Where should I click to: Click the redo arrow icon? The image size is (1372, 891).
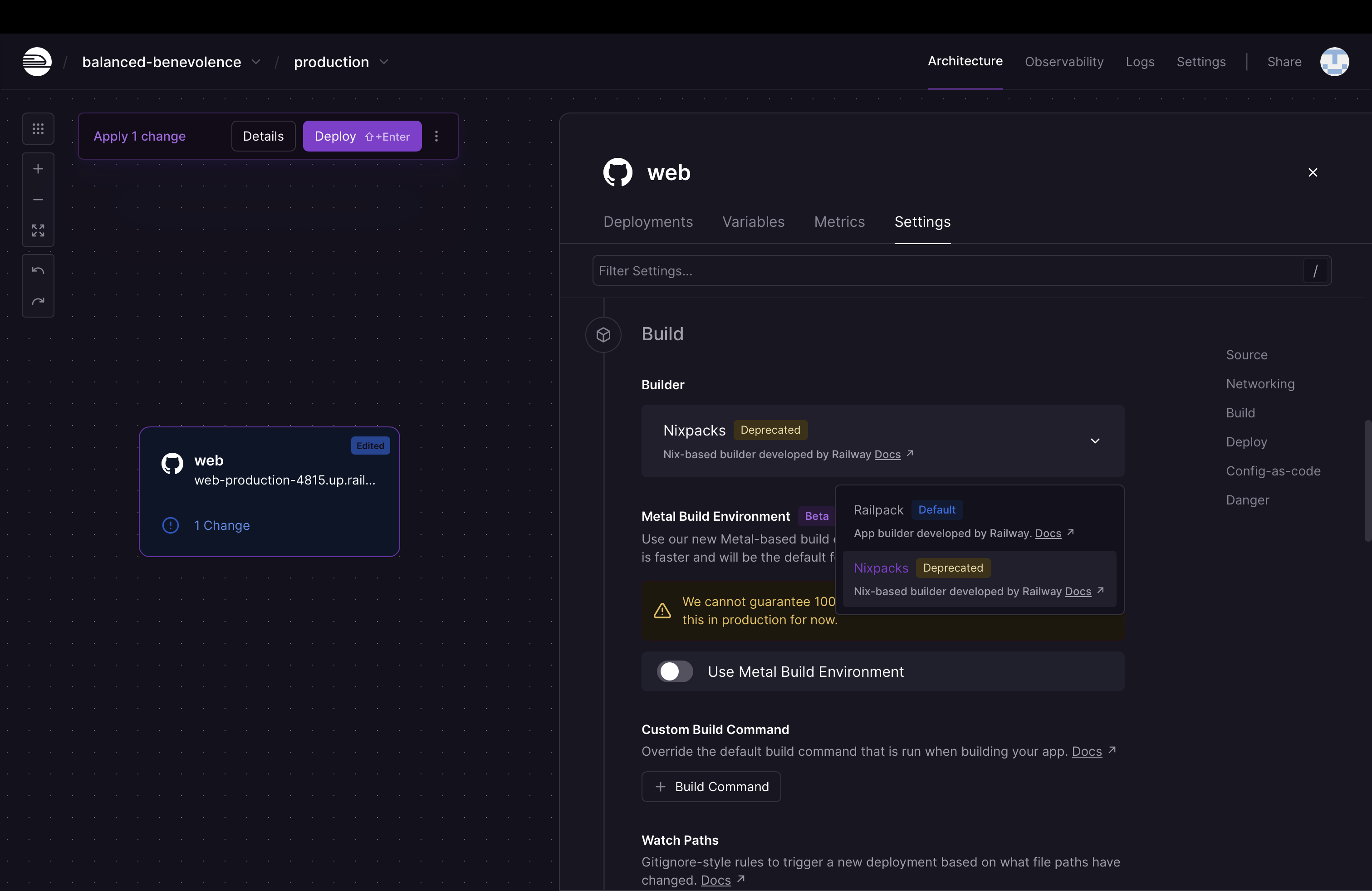38,301
